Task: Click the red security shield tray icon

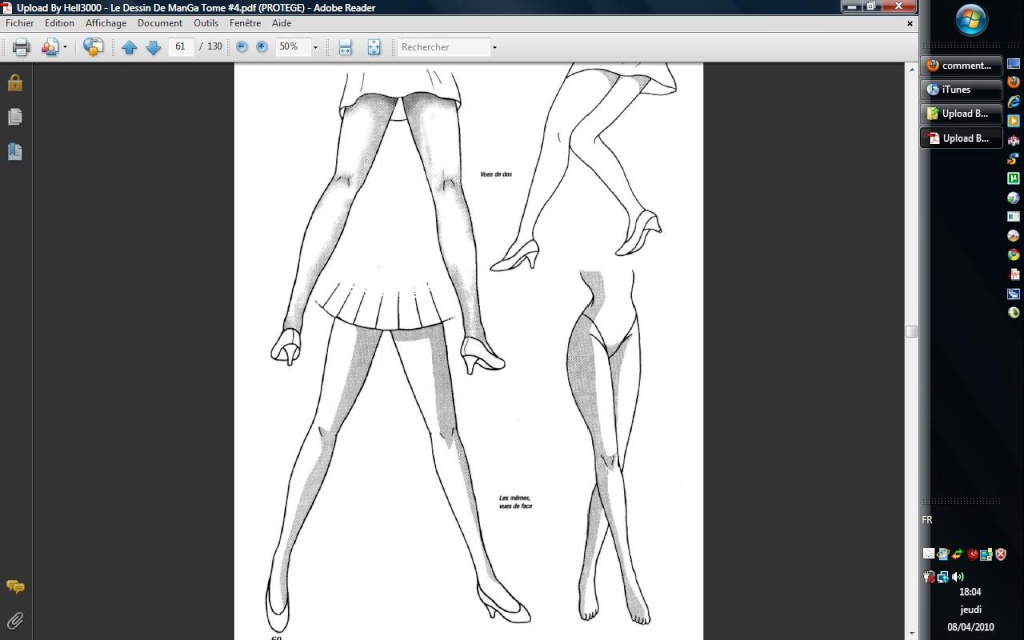Action: click(x=1000, y=554)
